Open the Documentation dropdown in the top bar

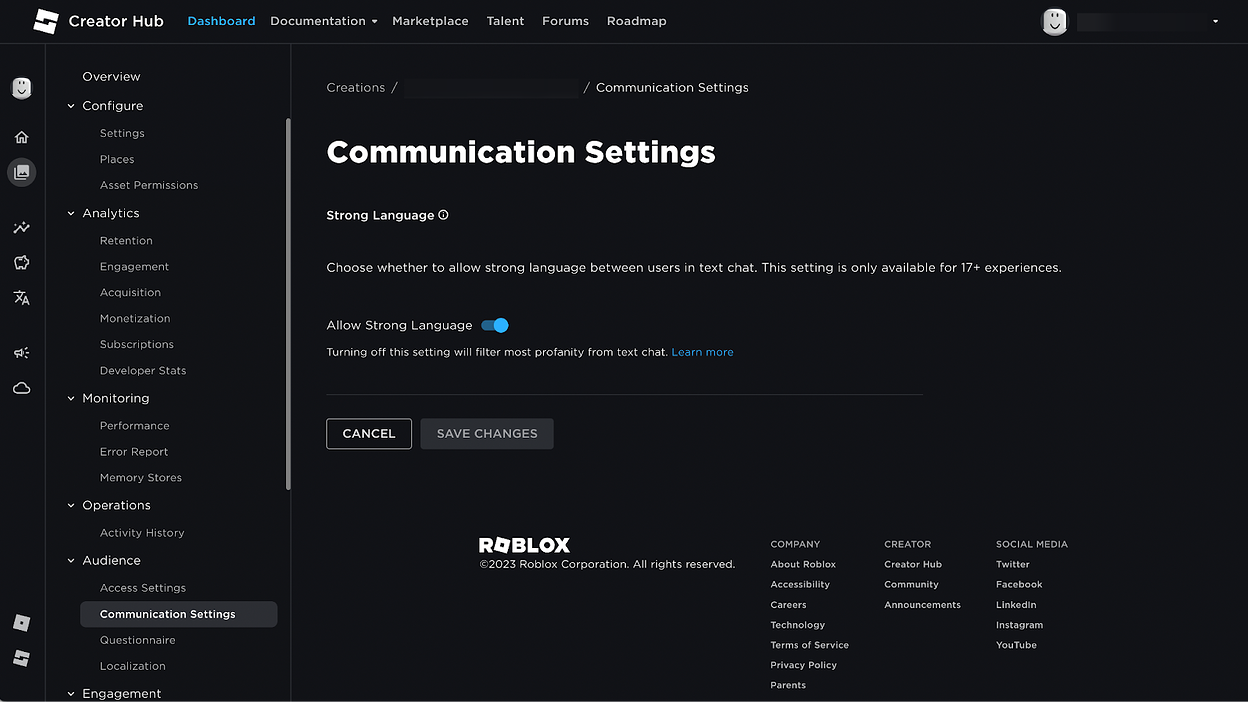click(x=323, y=20)
